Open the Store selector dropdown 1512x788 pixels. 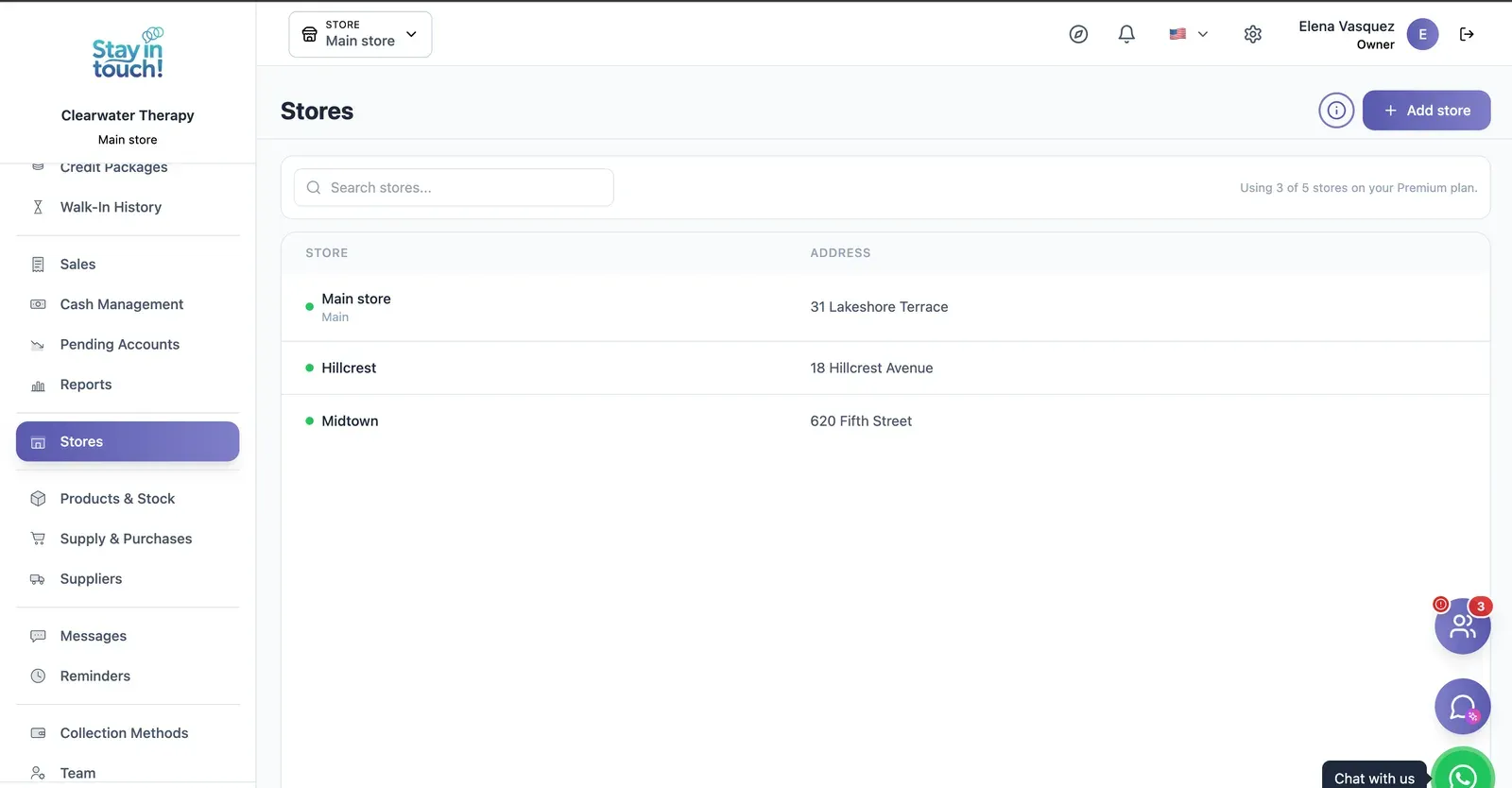click(360, 34)
